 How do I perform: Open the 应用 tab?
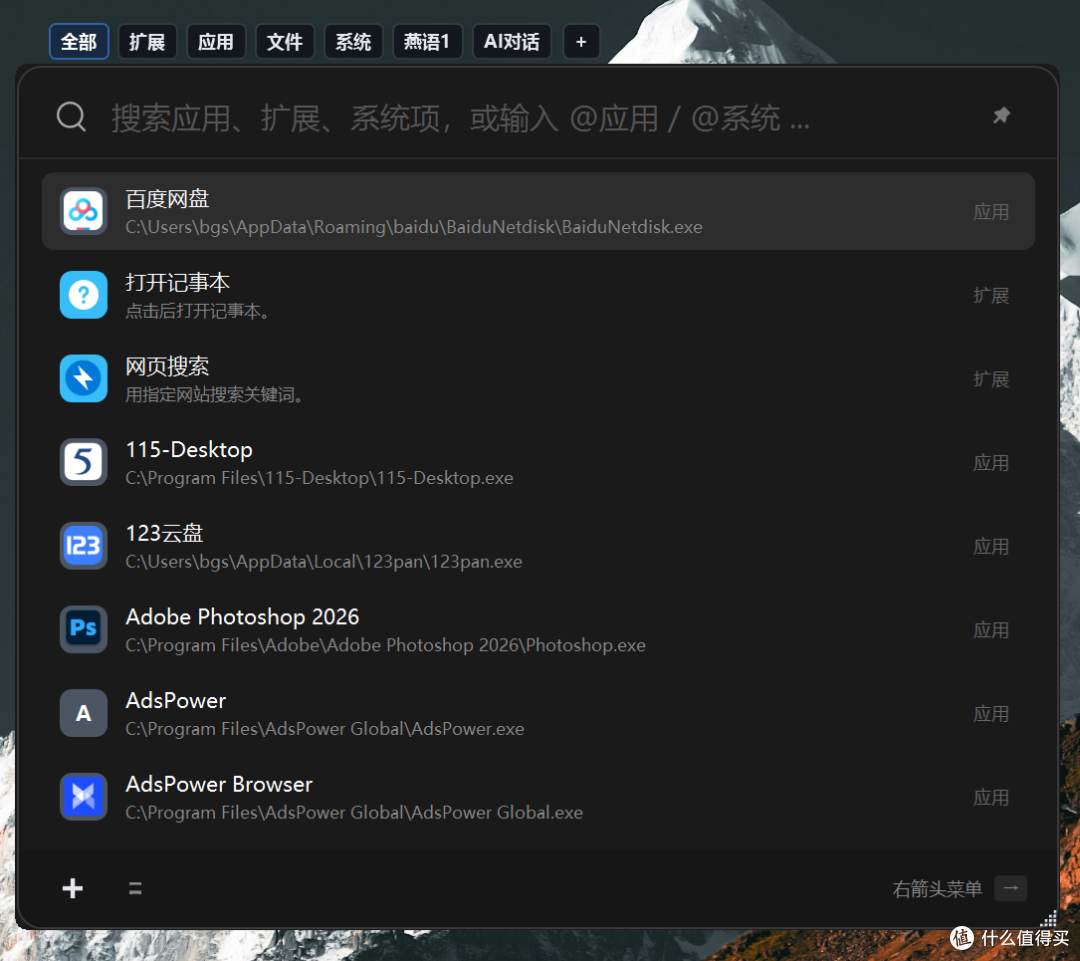(216, 42)
